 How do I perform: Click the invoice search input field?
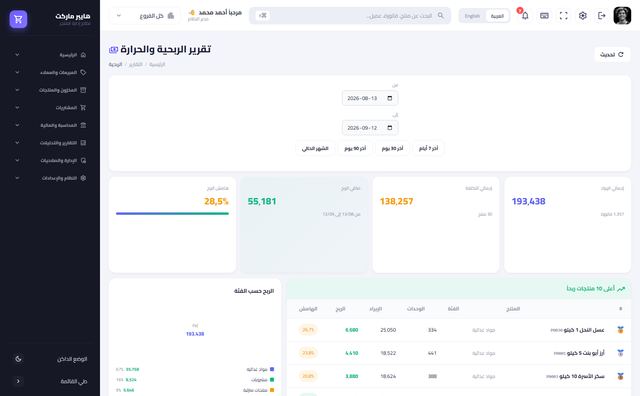[350, 16]
